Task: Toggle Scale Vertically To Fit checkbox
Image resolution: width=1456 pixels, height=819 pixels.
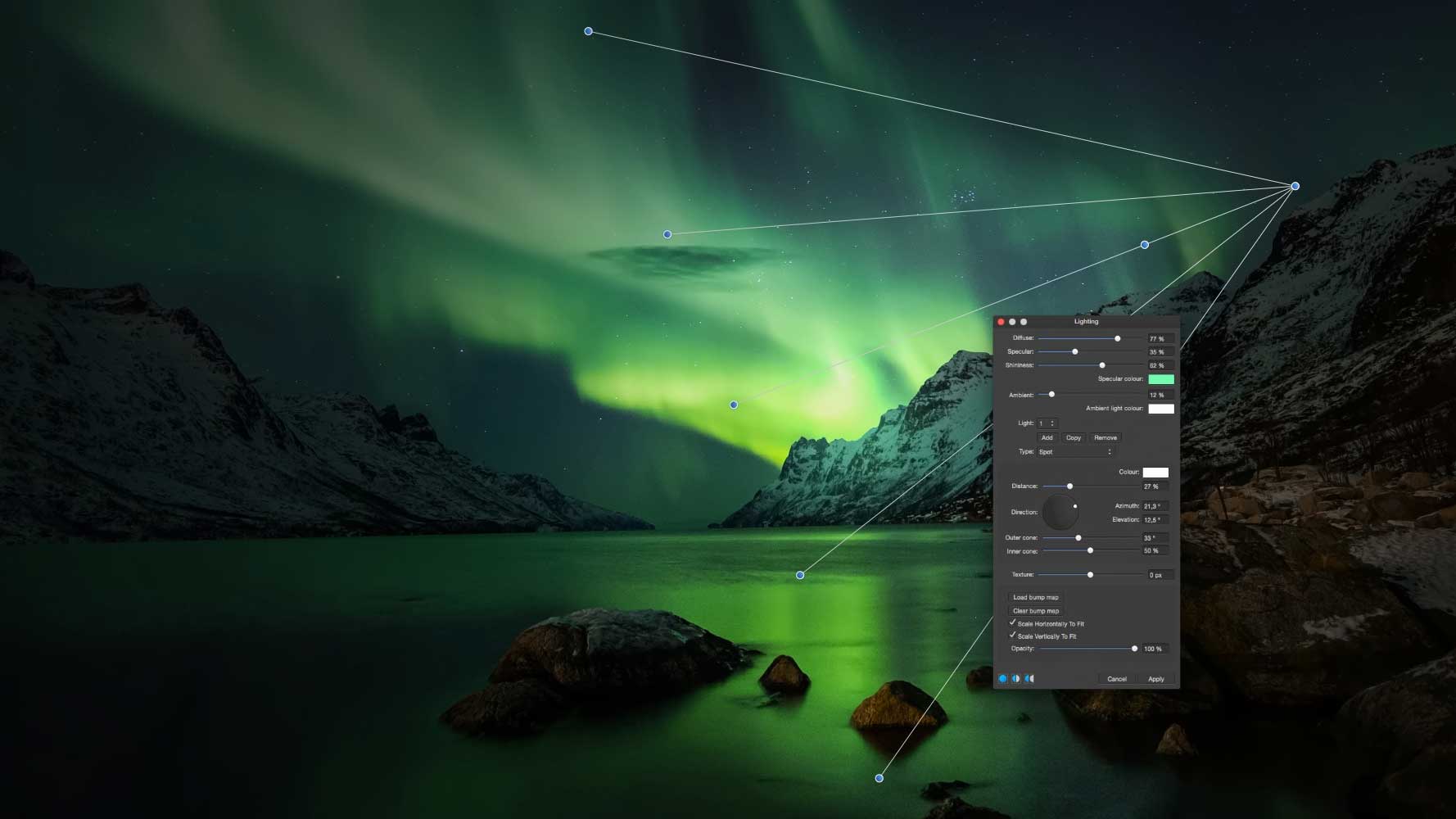Action: coord(1012,635)
